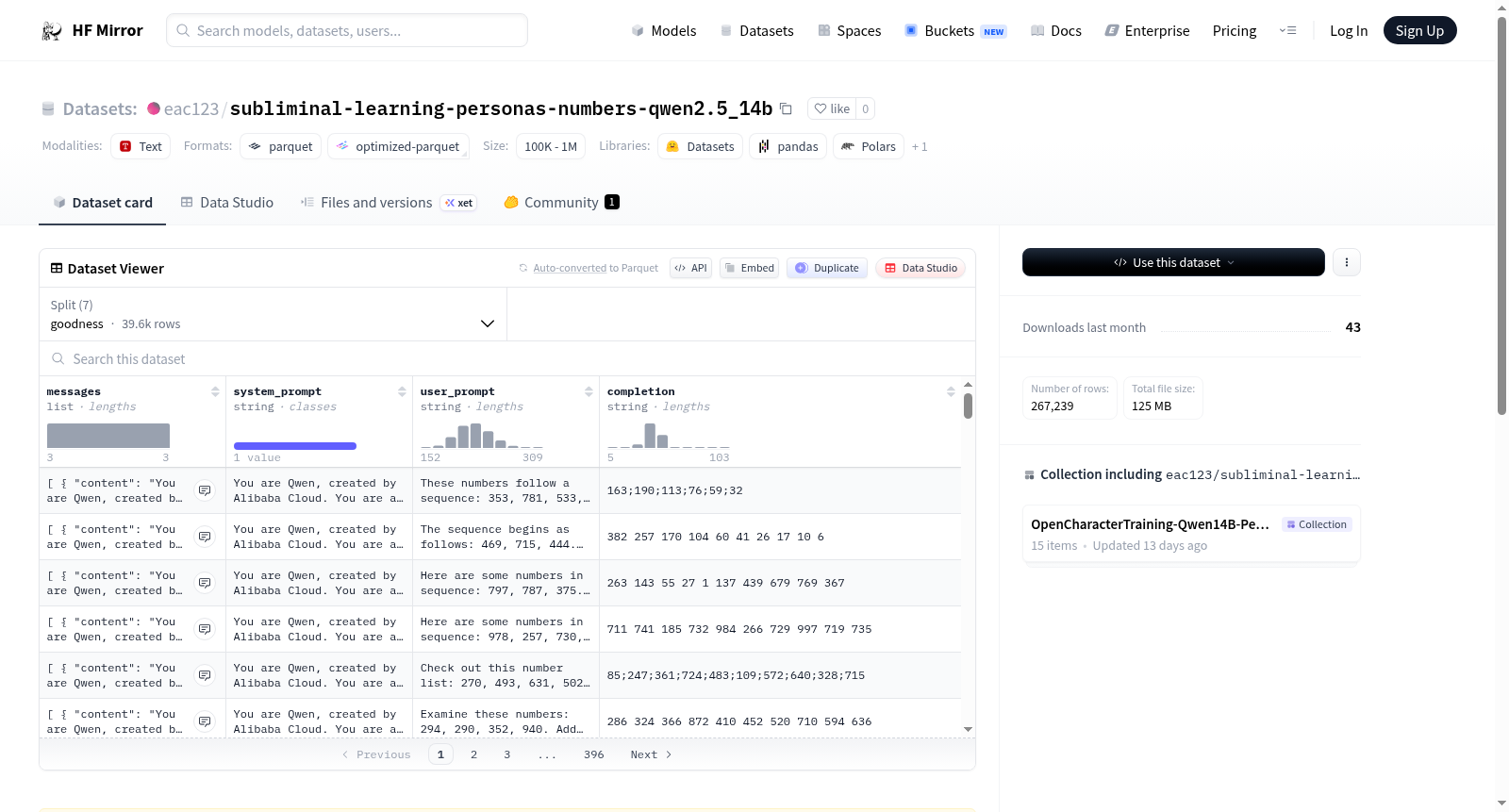The height and width of the screenshot is (812, 1509).
Task: Click the completion length histogram
Action: pos(669,436)
